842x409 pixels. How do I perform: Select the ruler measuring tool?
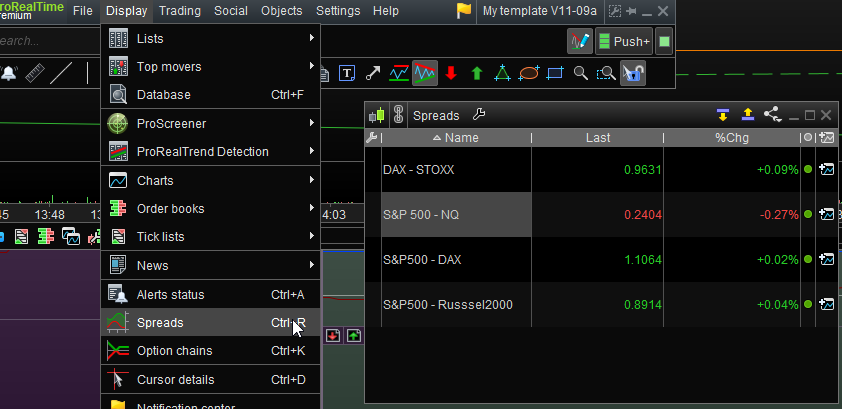(x=35, y=73)
